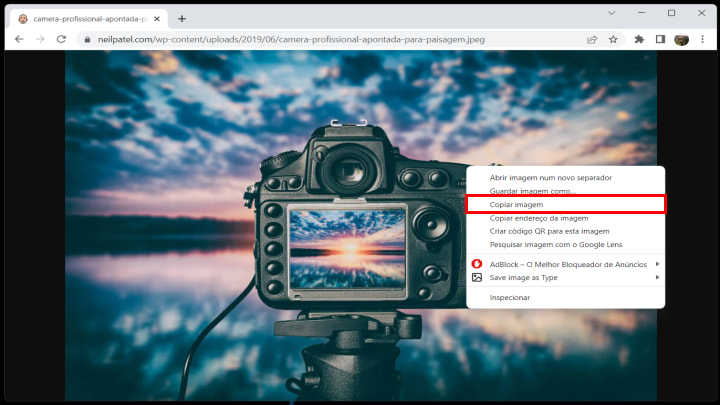Viewport: 720px width, 405px height.
Task: Choose Pesquisar imagem com o Google Lens
Action: (565, 244)
